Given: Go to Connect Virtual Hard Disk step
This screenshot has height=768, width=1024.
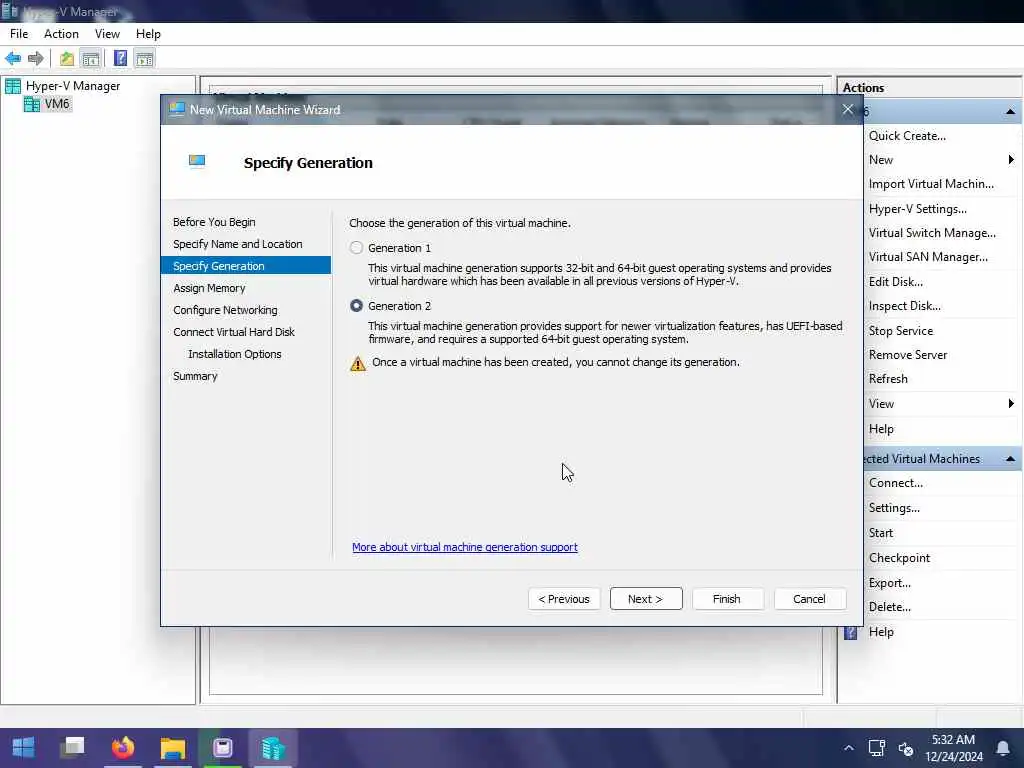Looking at the screenshot, I should [x=234, y=332].
